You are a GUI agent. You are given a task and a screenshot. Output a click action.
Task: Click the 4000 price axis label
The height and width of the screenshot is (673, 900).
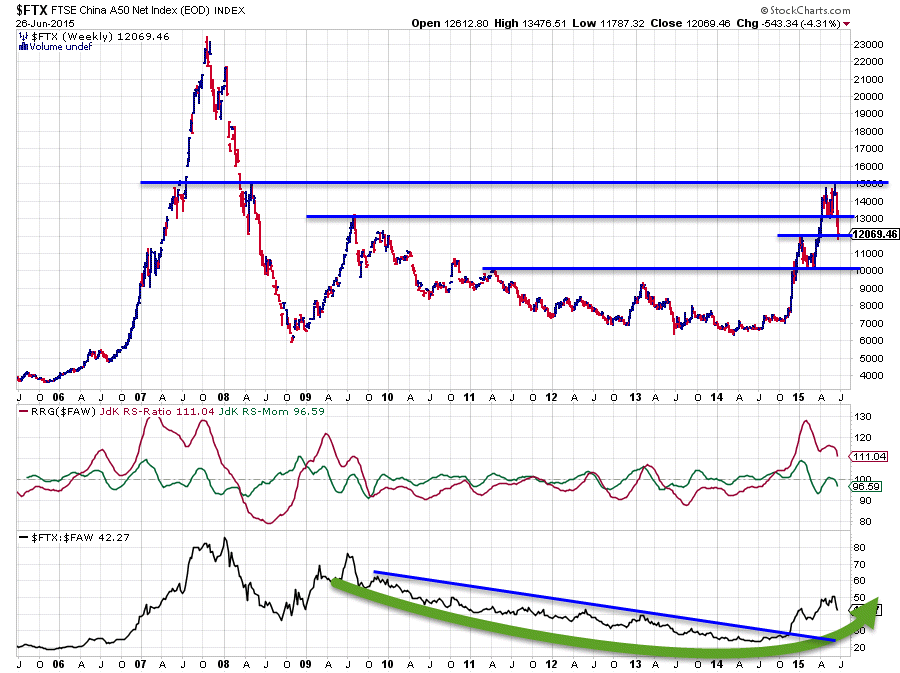871,376
